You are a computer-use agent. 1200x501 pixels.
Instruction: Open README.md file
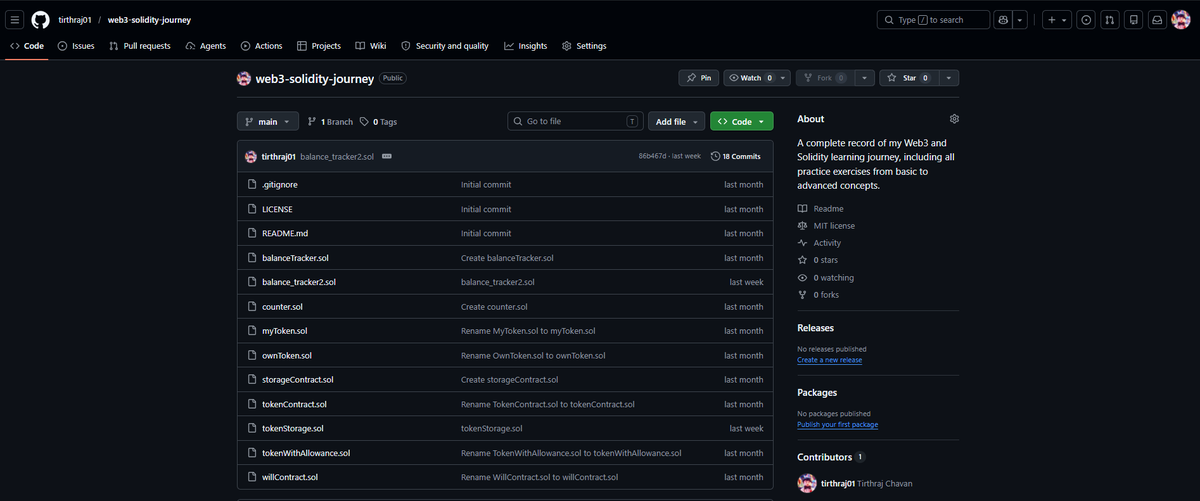pos(285,233)
